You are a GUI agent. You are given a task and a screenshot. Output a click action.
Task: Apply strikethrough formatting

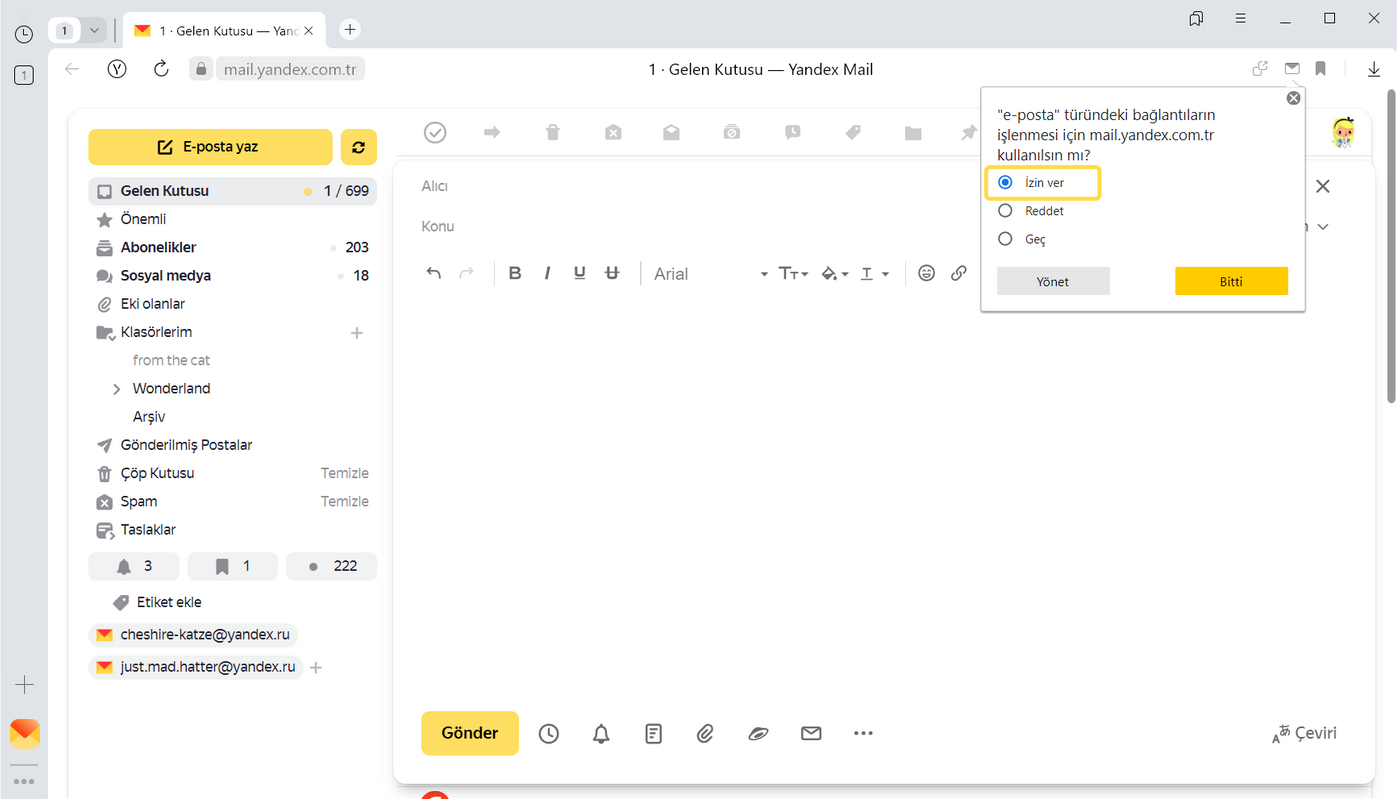pyautogui.click(x=613, y=273)
